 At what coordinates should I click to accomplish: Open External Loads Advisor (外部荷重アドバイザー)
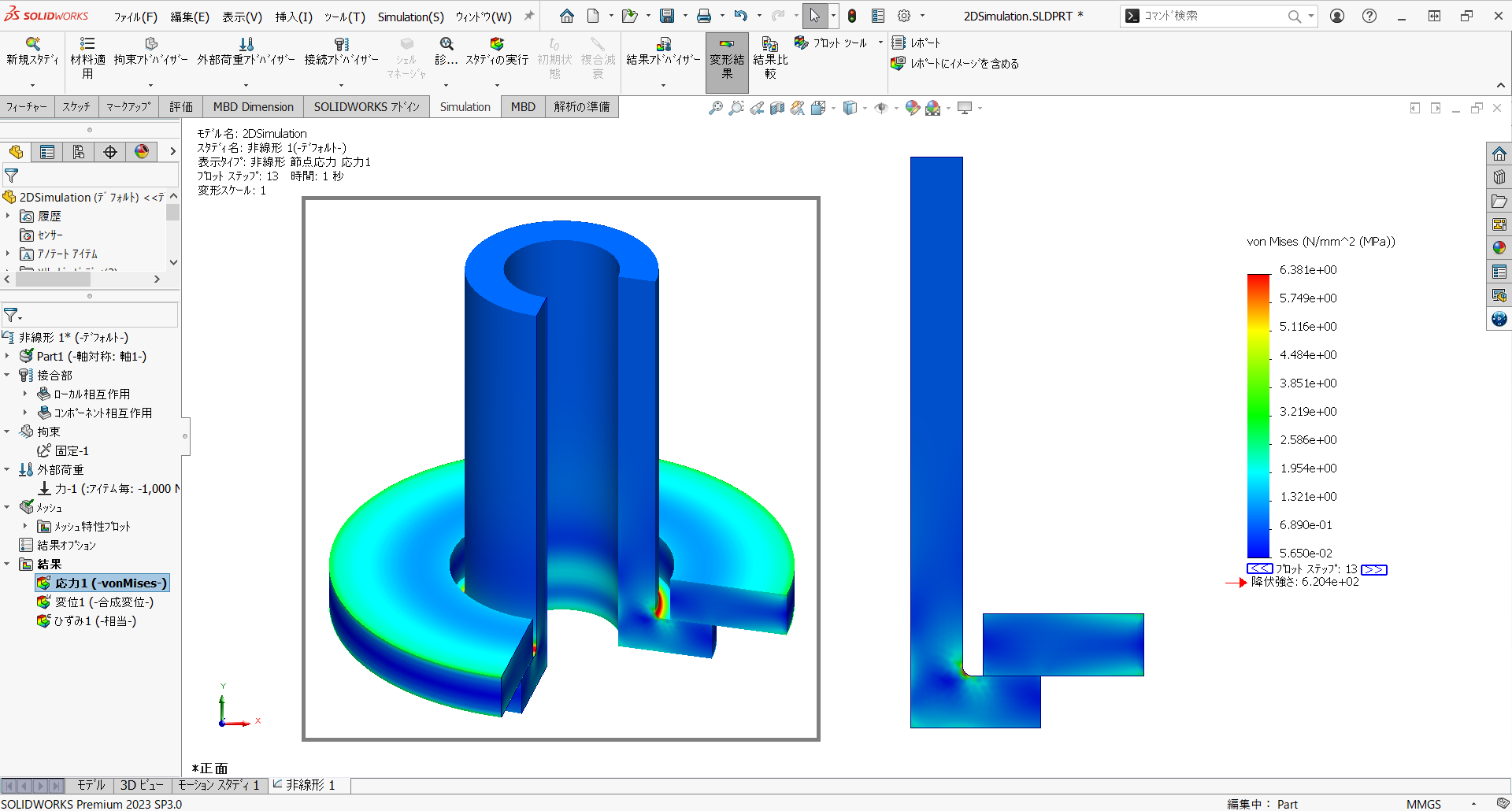coord(246,52)
